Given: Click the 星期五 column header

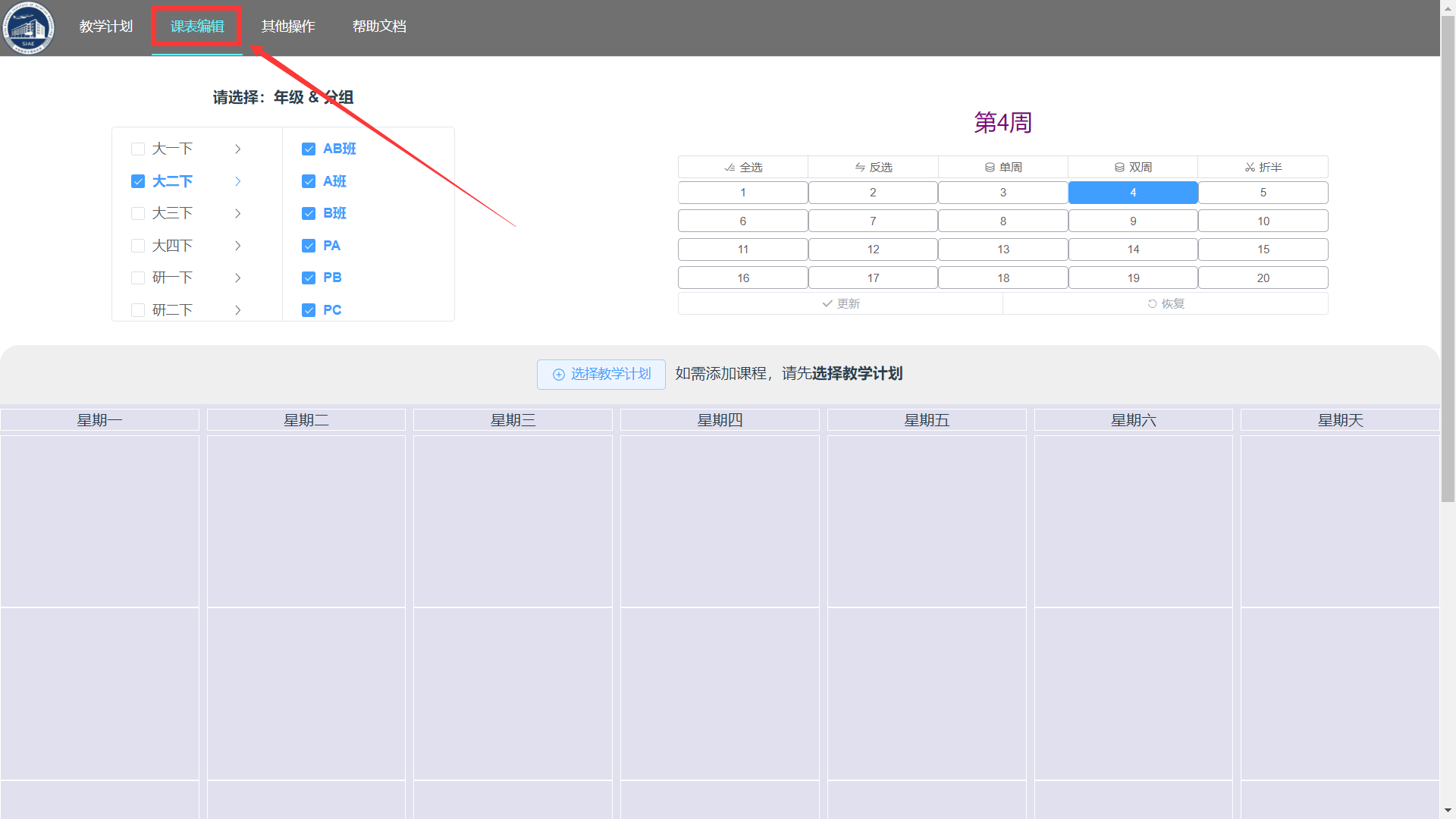Looking at the screenshot, I should pos(927,420).
